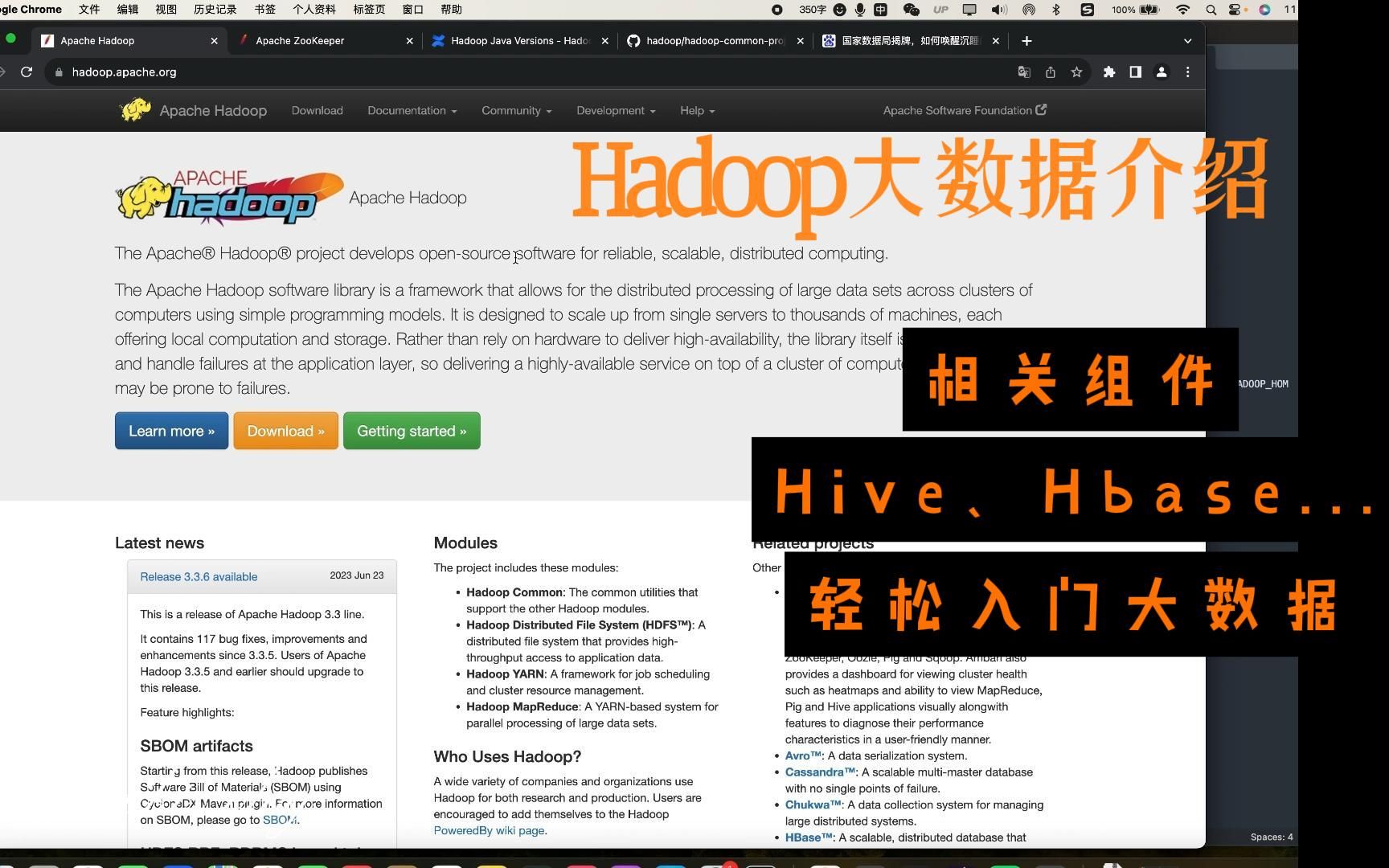Open the HBase project link
The width and height of the screenshot is (1389, 868).
pos(809,837)
